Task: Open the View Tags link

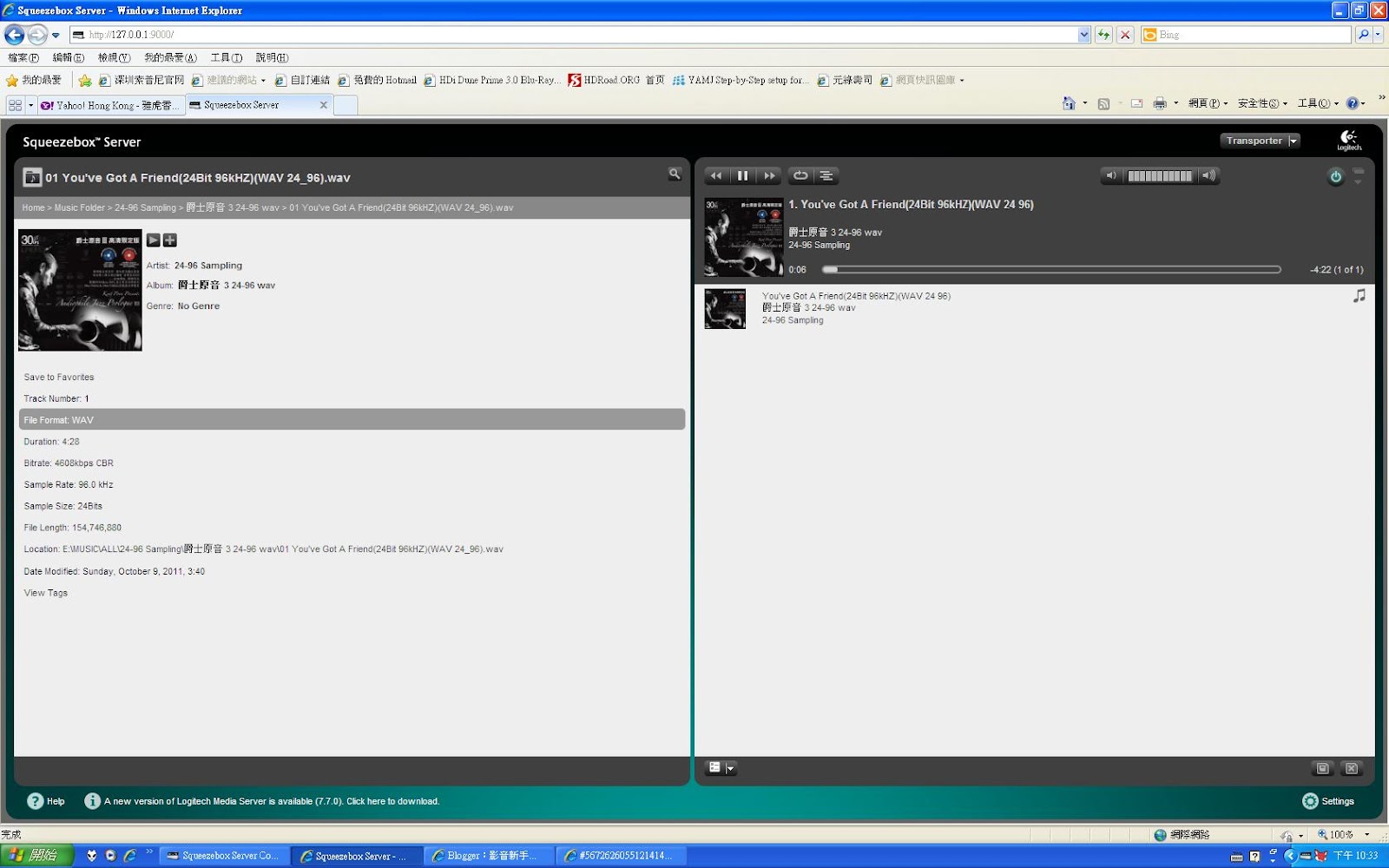Action: (46, 593)
